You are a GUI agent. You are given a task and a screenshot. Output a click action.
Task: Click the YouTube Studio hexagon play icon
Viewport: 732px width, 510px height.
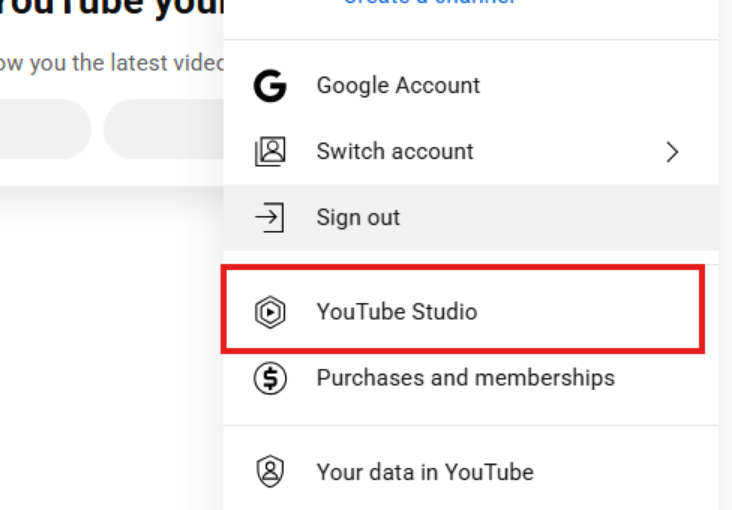270,312
